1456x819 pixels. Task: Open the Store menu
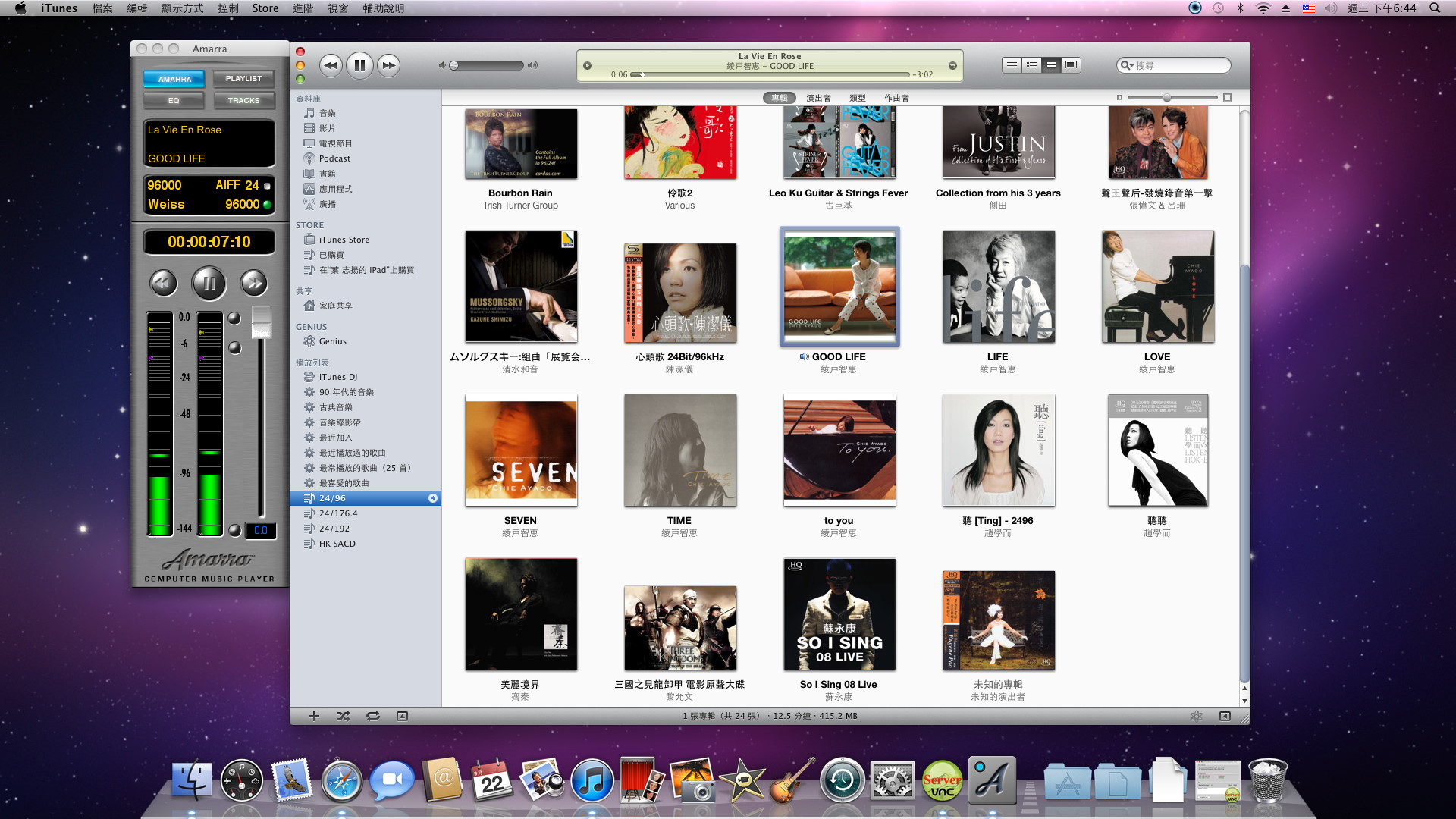coord(265,8)
